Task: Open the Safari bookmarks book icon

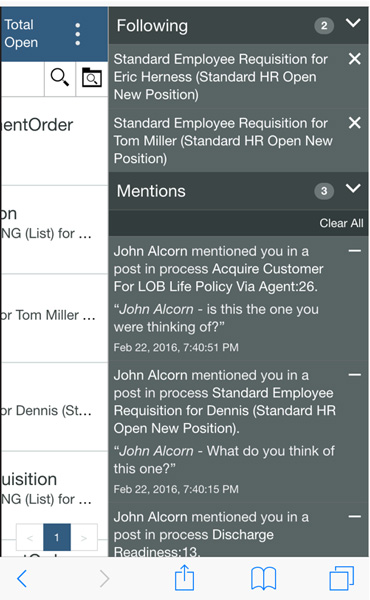Action: (263, 578)
